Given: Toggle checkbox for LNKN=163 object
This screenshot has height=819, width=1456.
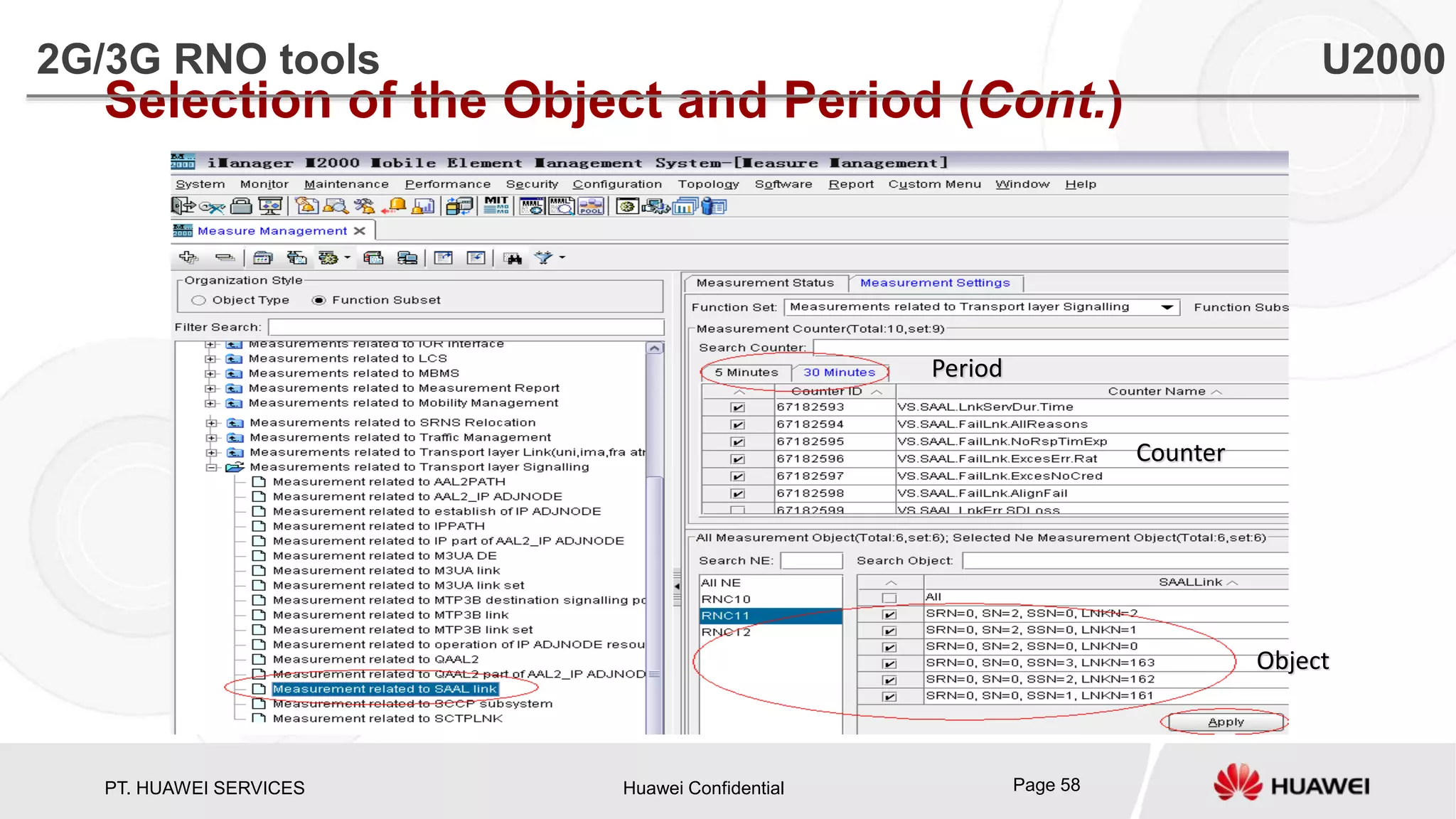Looking at the screenshot, I should pyautogui.click(x=889, y=664).
